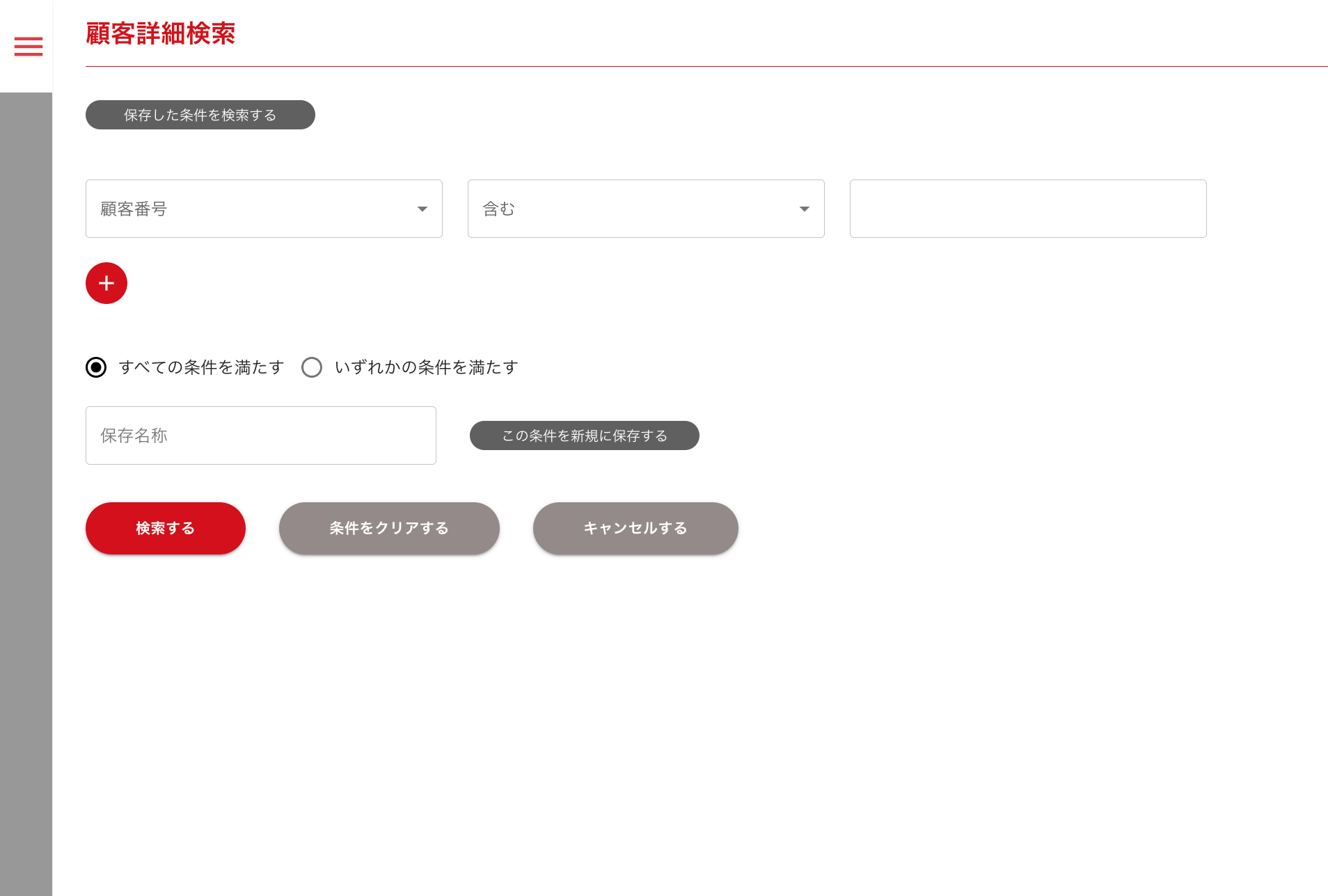This screenshot has width=1328, height=896.
Task: Select the すべての条件を満たす radio button
Action: pos(96,367)
